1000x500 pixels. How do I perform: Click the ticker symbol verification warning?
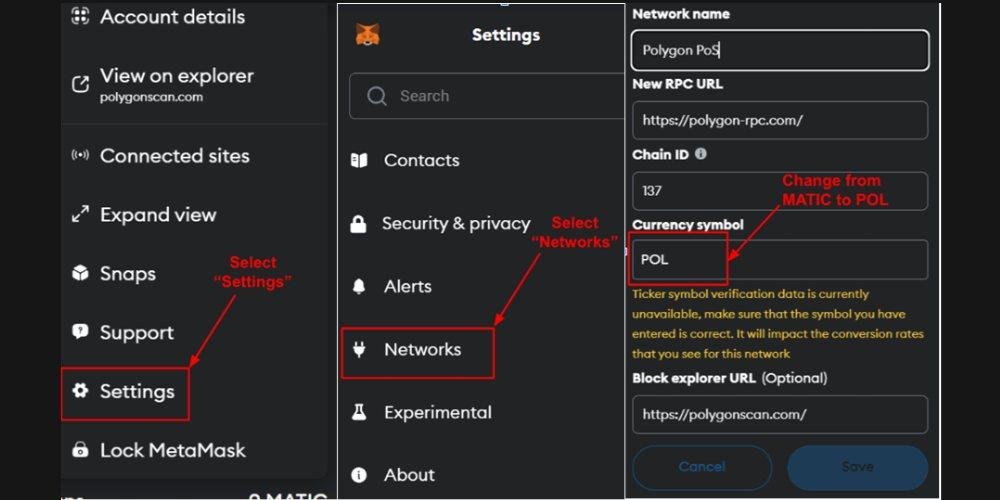click(778, 324)
